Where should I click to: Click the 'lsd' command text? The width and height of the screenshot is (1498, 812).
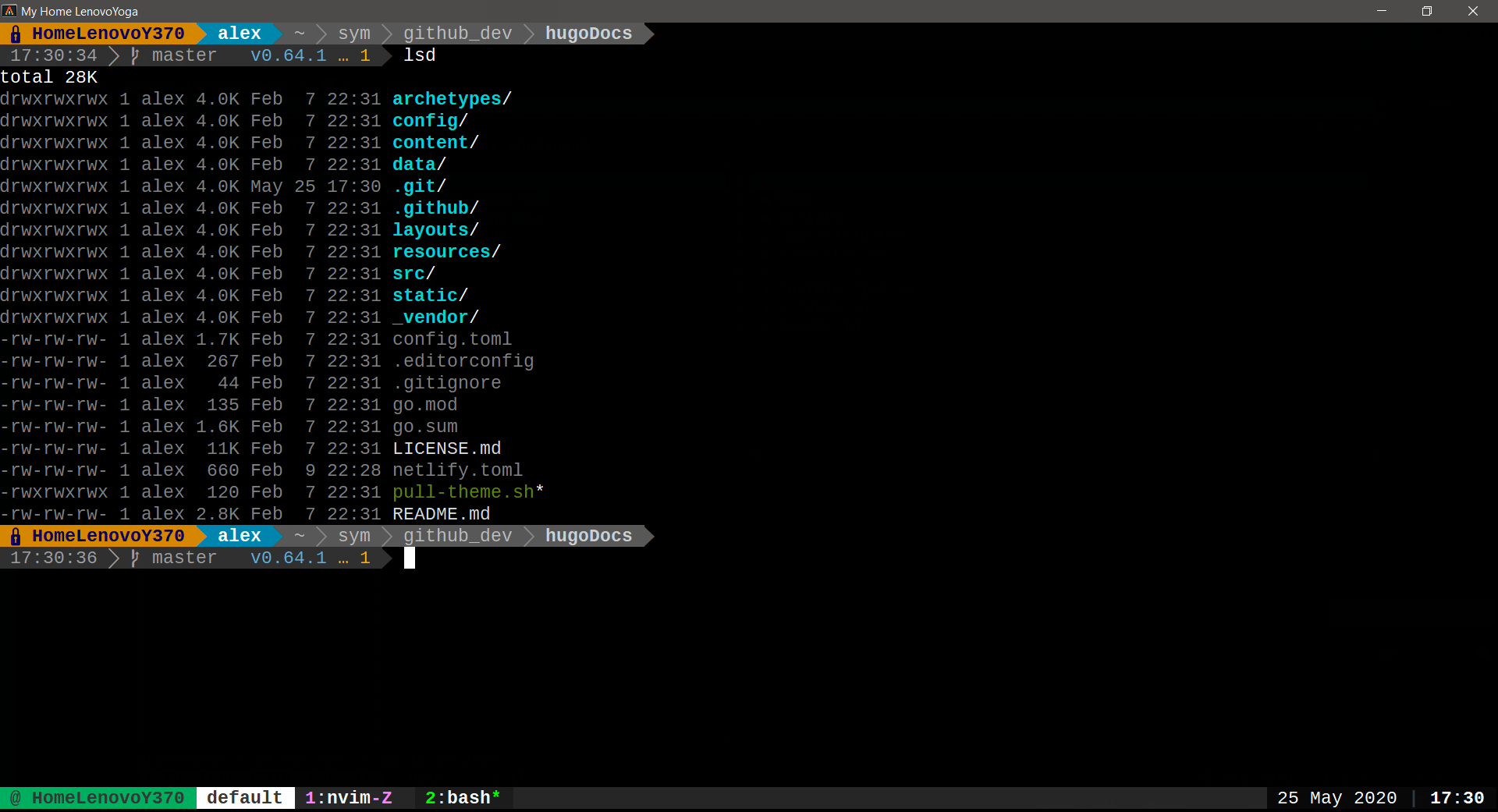coord(420,55)
